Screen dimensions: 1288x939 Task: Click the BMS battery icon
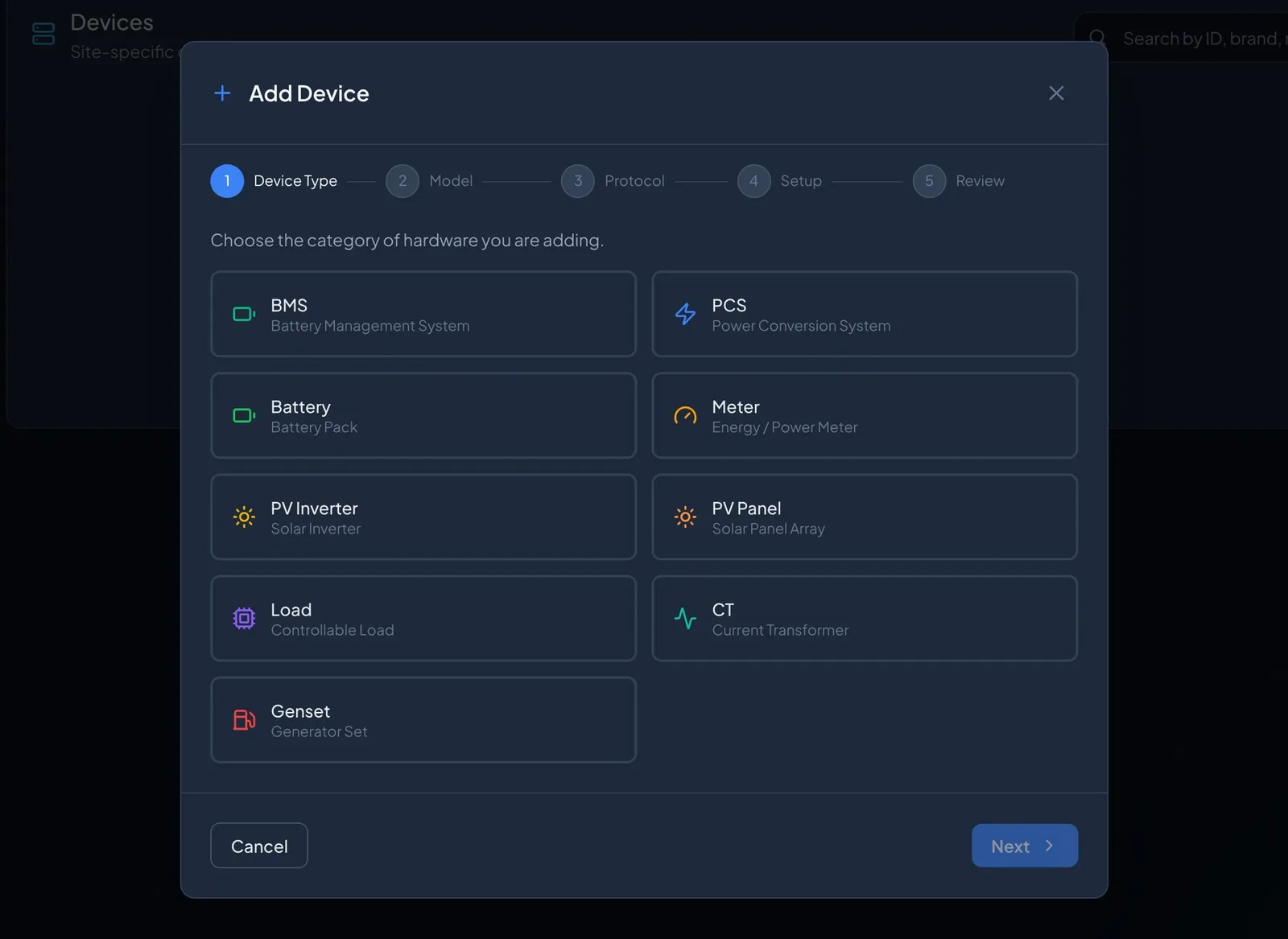(244, 314)
